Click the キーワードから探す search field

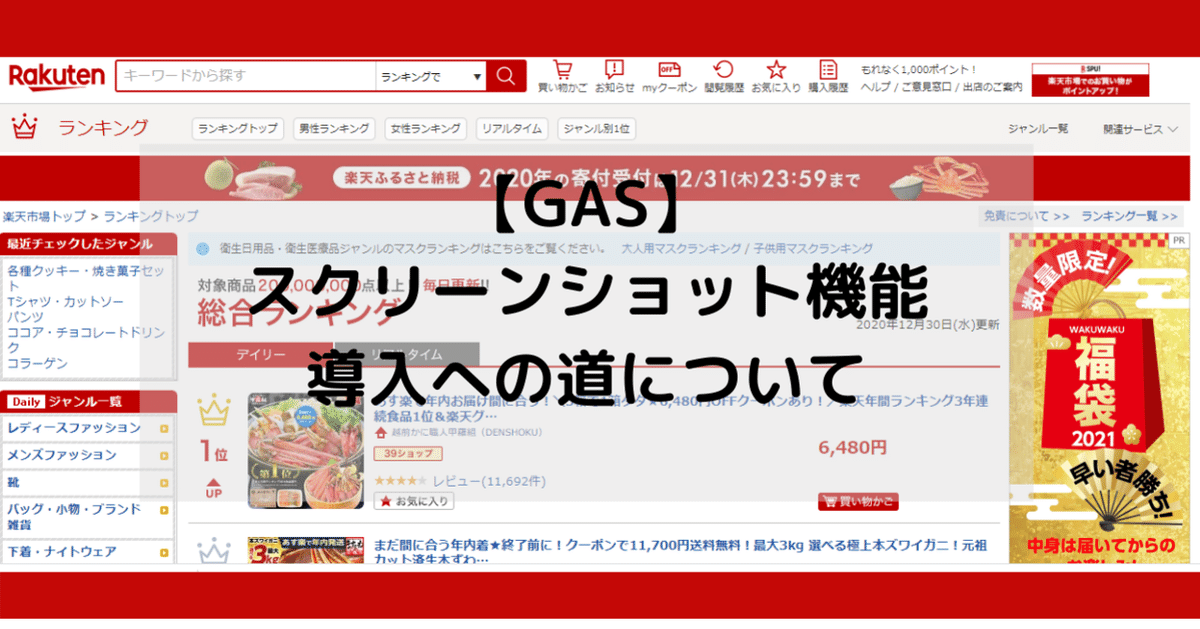(246, 76)
